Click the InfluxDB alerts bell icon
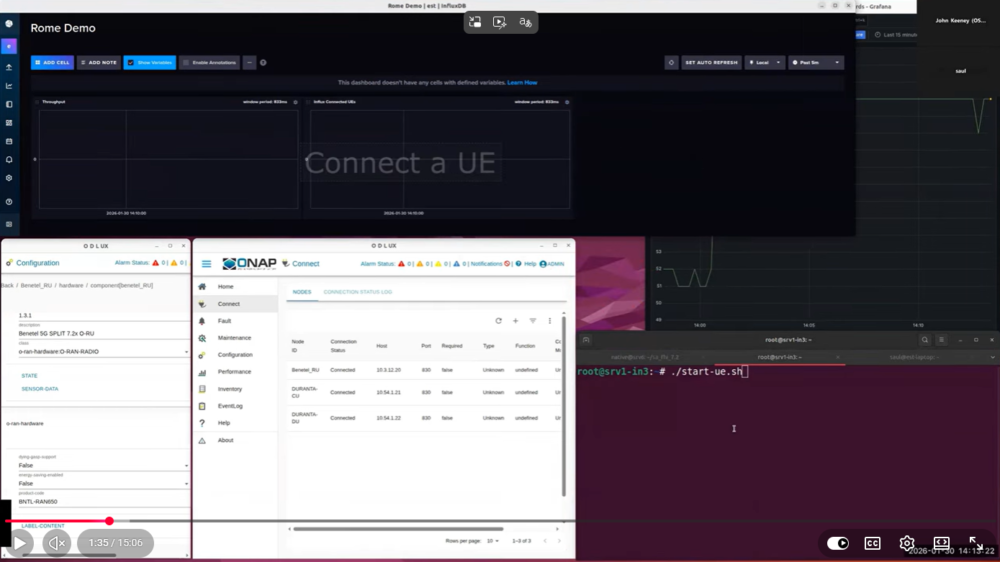Screen dimensions: 1000x562 tap(10, 160)
